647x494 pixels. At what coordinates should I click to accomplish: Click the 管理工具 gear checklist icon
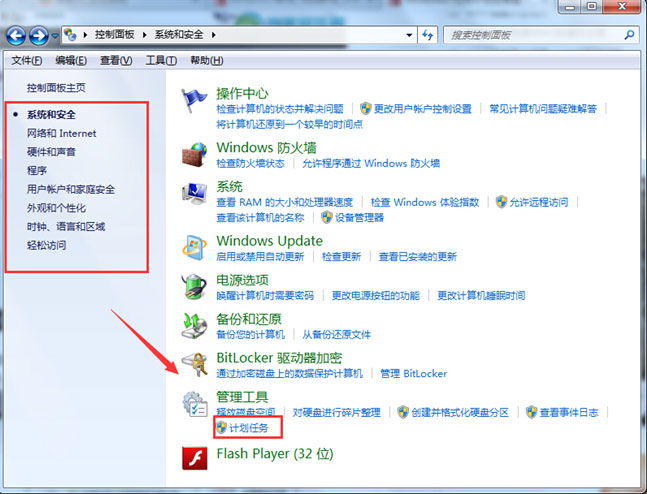click(x=195, y=404)
